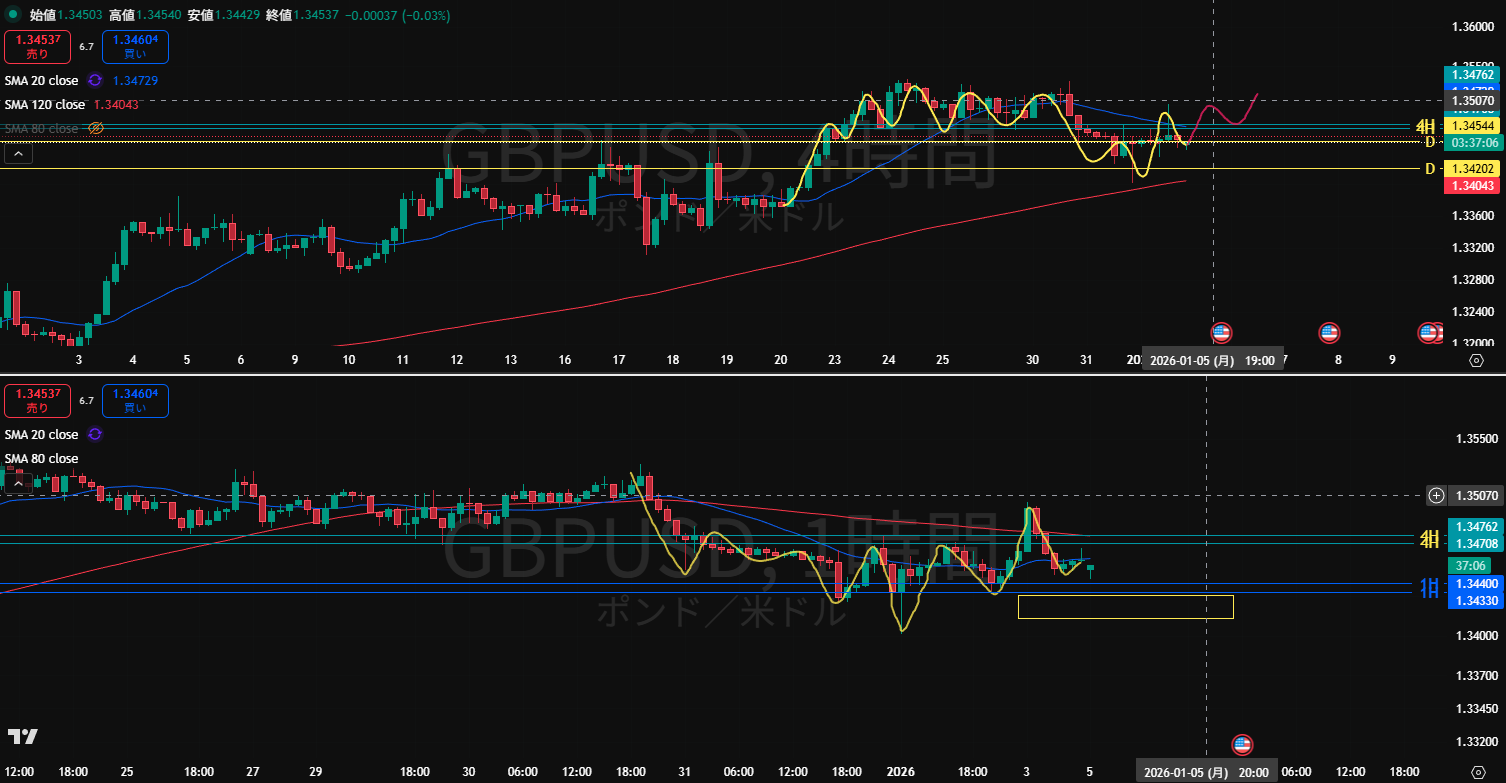
Task: Click the TradingView logo in bottom chart
Action: 23,736
